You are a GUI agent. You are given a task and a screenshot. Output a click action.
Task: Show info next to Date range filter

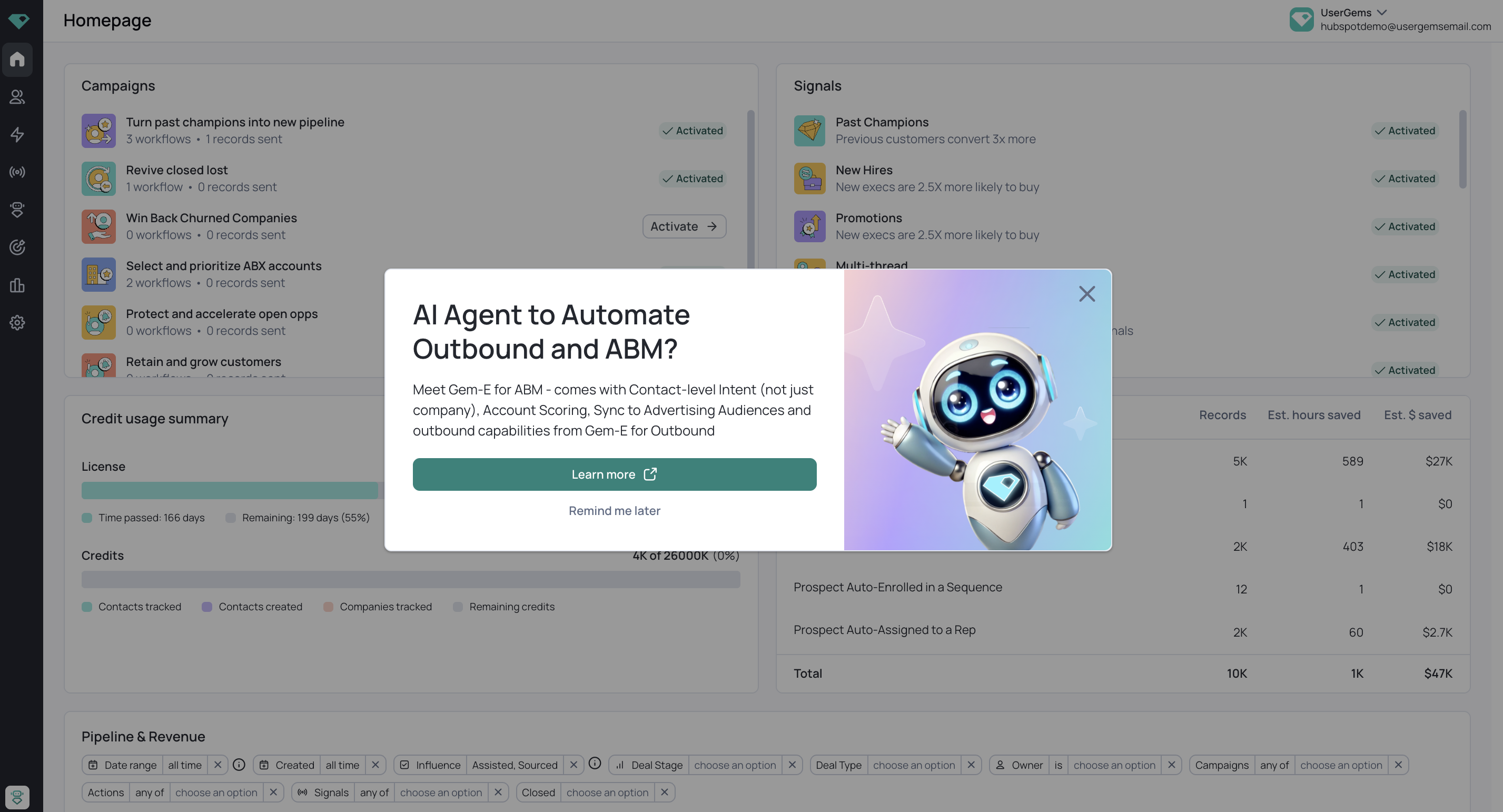(239, 764)
